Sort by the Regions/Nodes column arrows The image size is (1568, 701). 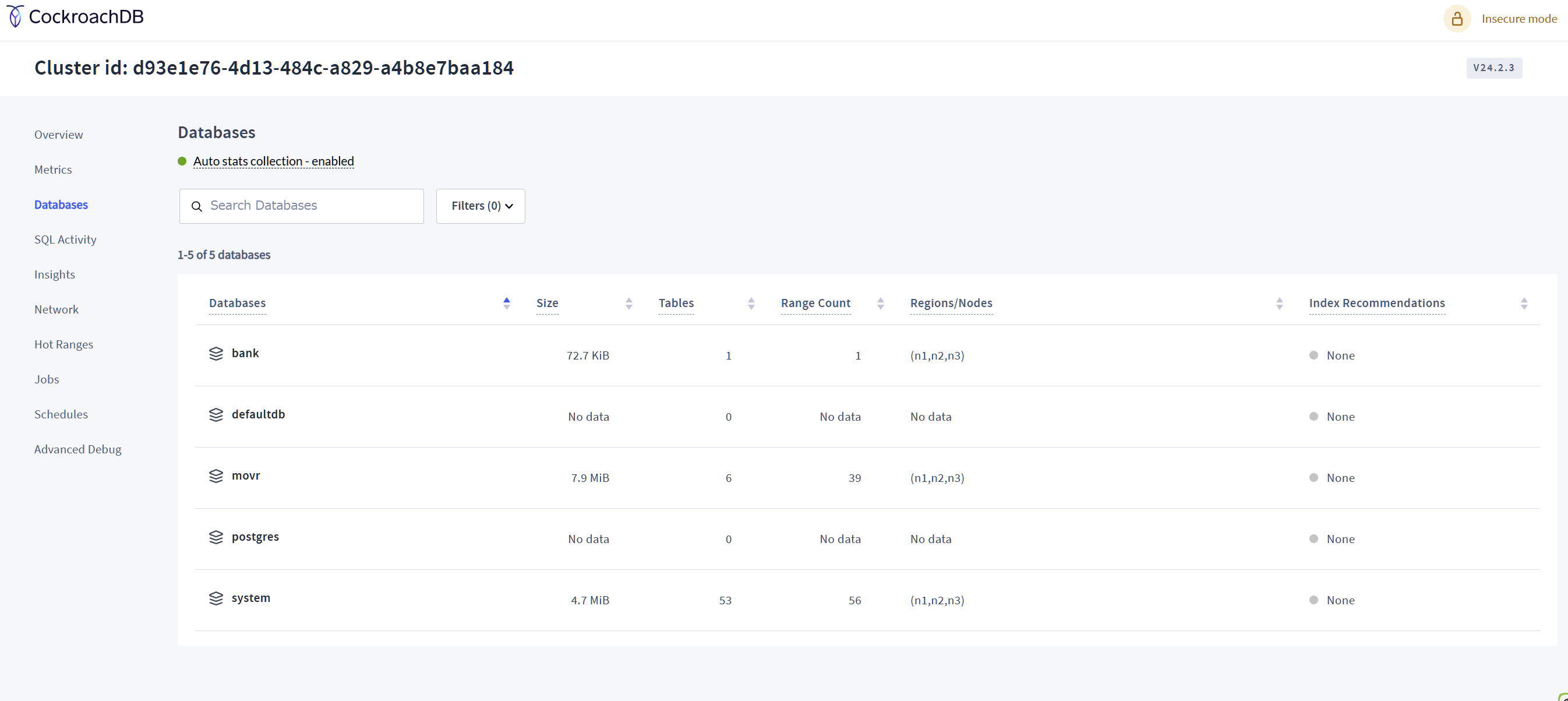click(1280, 303)
